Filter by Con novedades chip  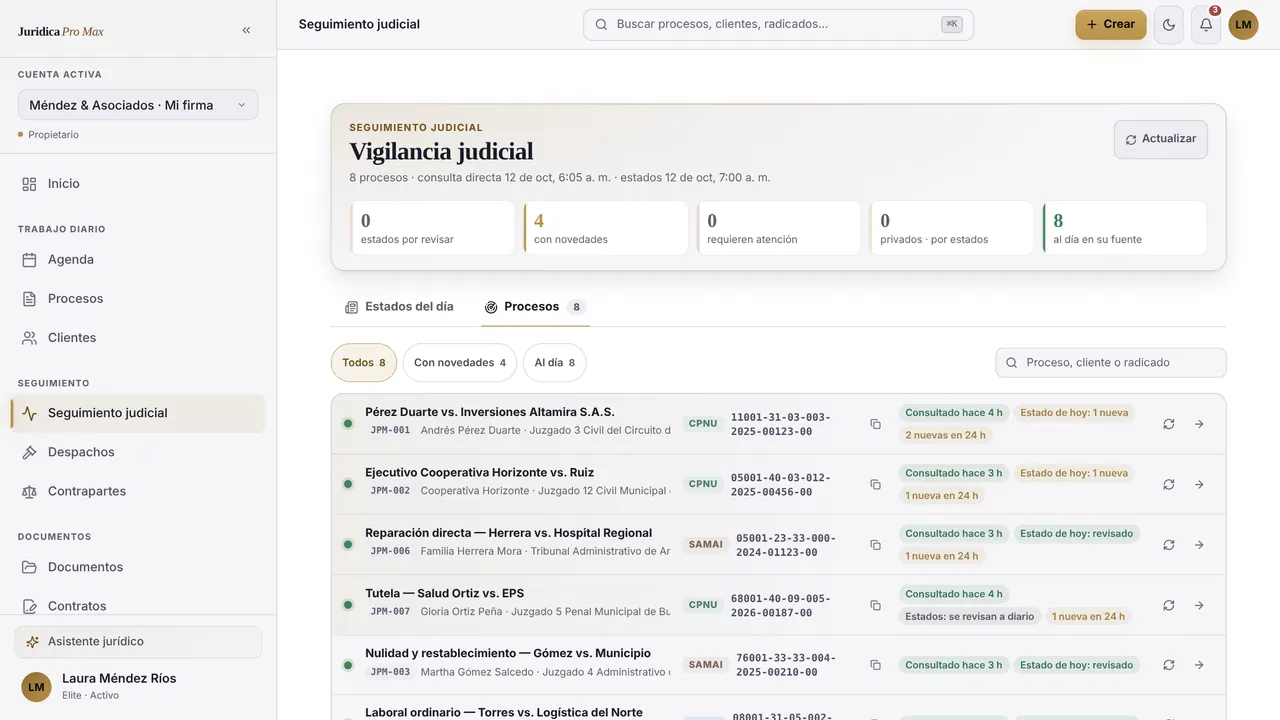460,363
